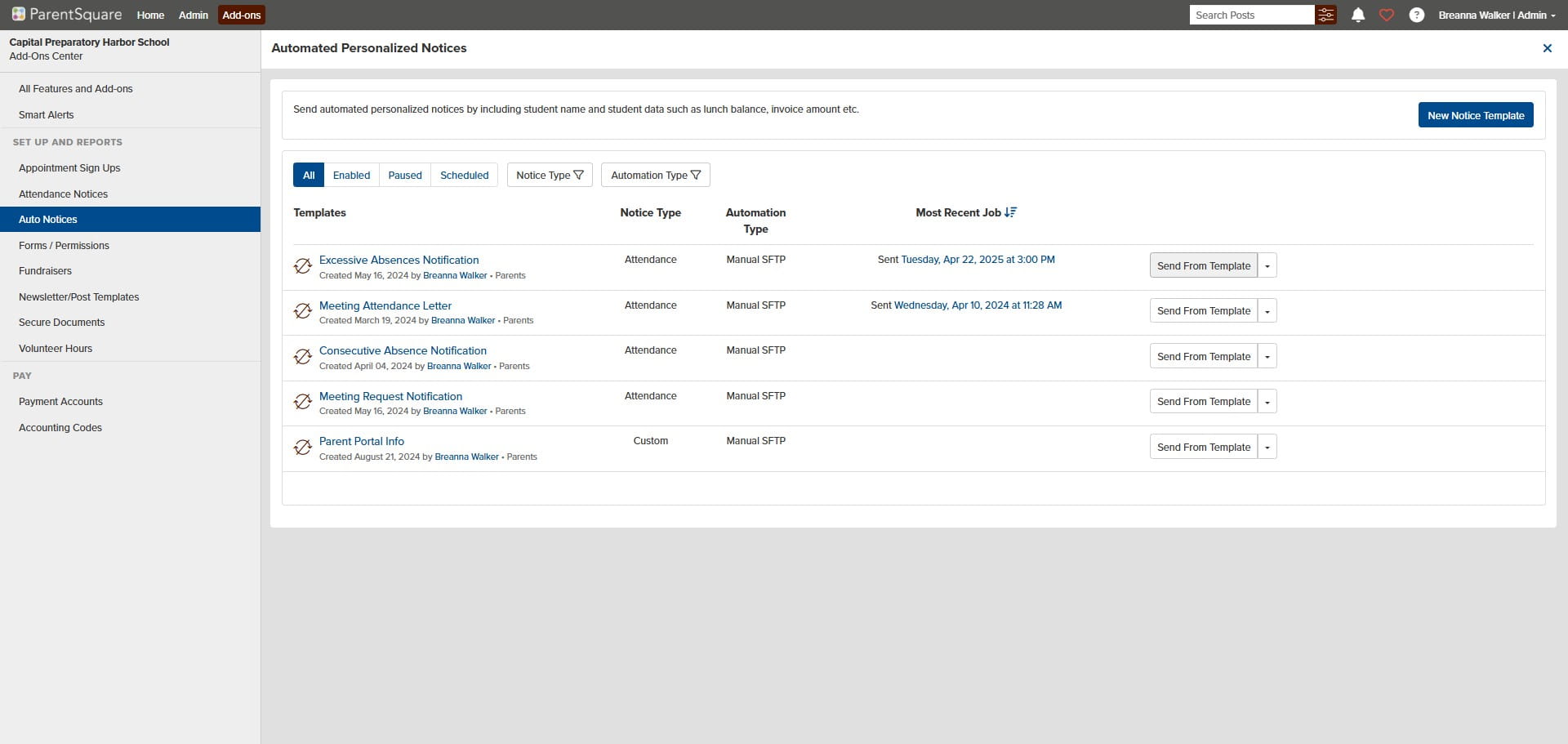Open the Parent Portal Info template link
The image size is (1568, 744).
click(x=362, y=441)
